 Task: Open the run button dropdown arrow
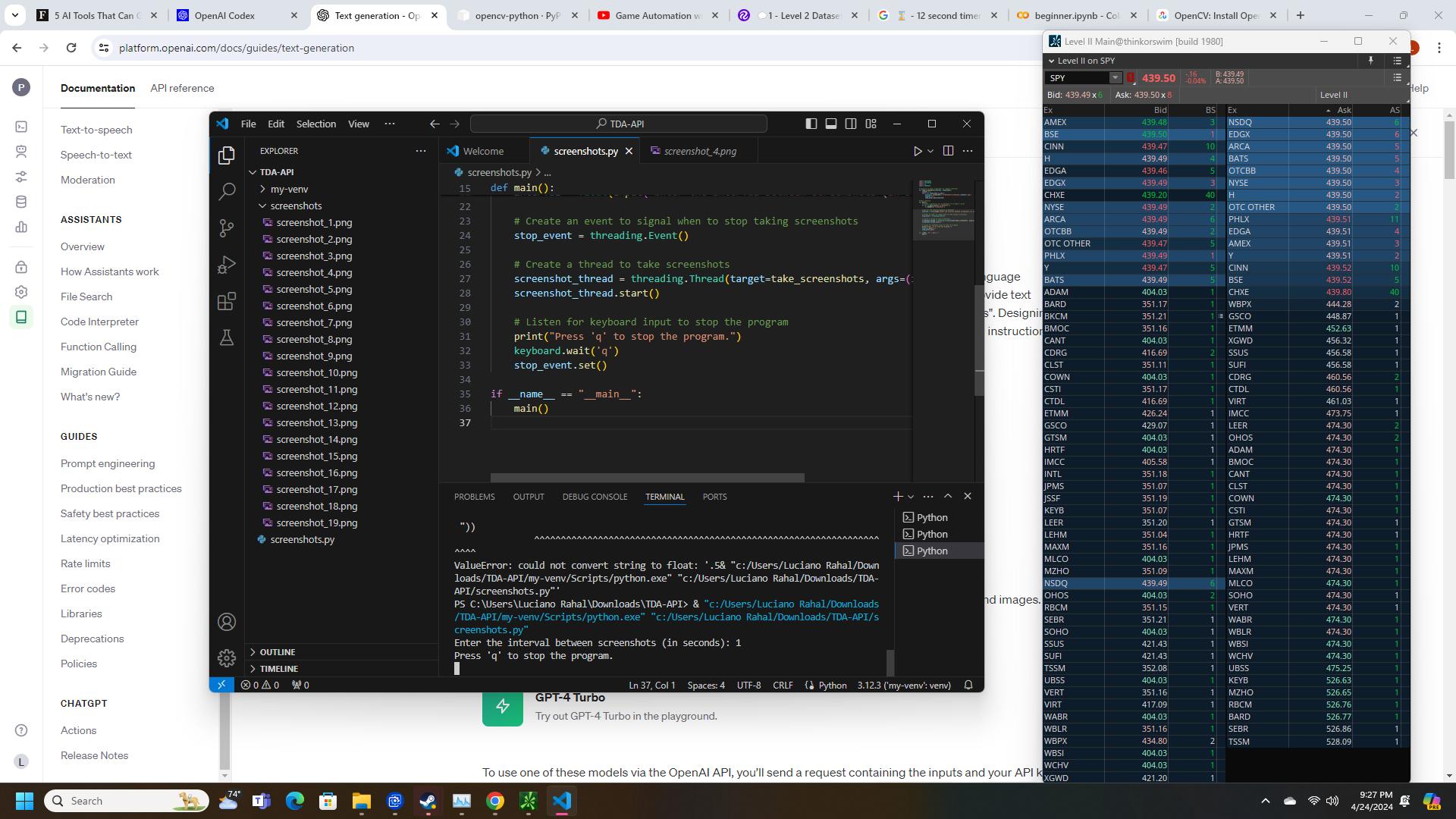[x=930, y=151]
